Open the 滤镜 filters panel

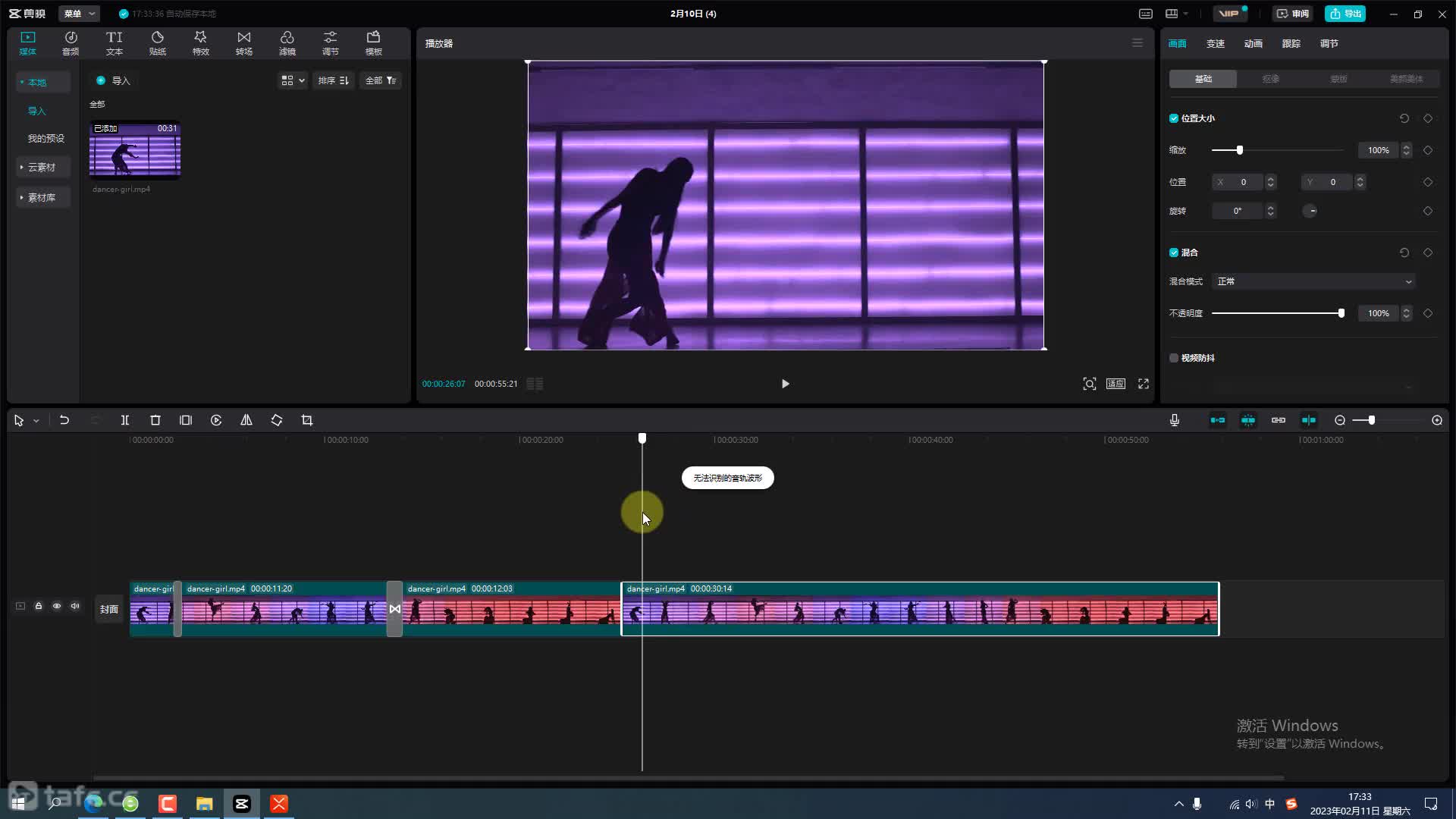[287, 43]
